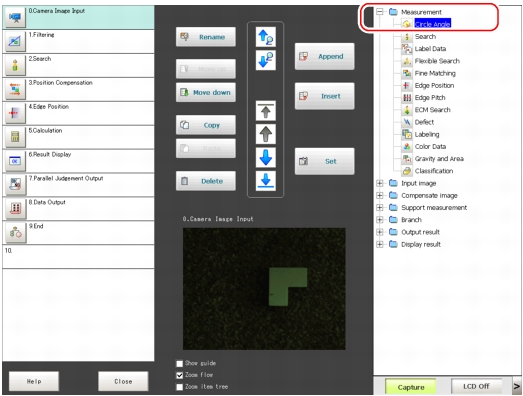Expand the Display result folder
This screenshot has height=396, width=523.
[x=380, y=244]
